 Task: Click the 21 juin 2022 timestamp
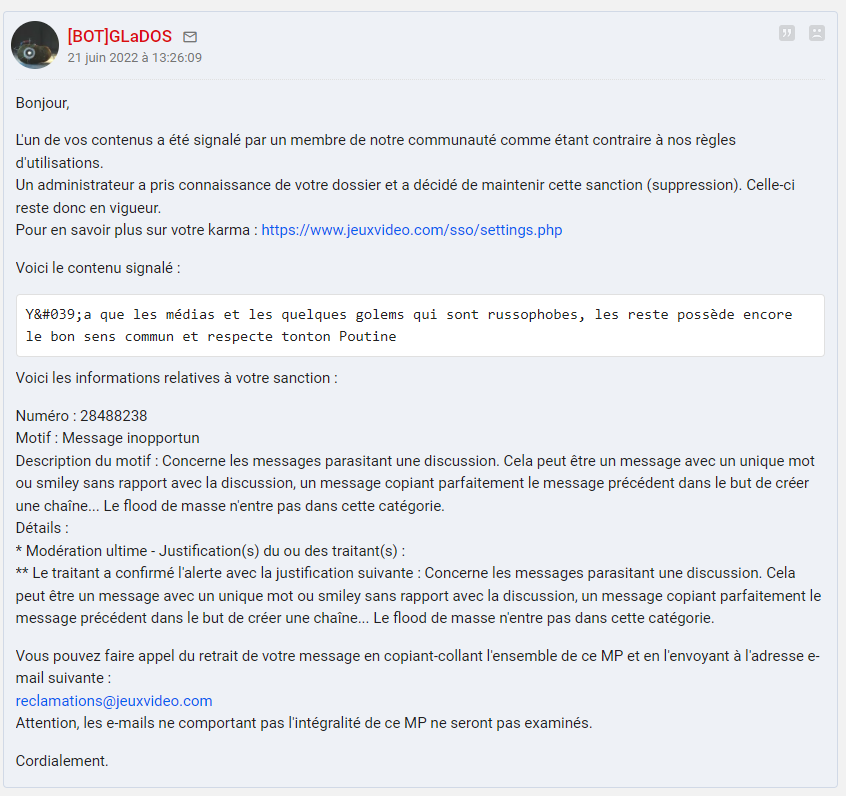[134, 58]
